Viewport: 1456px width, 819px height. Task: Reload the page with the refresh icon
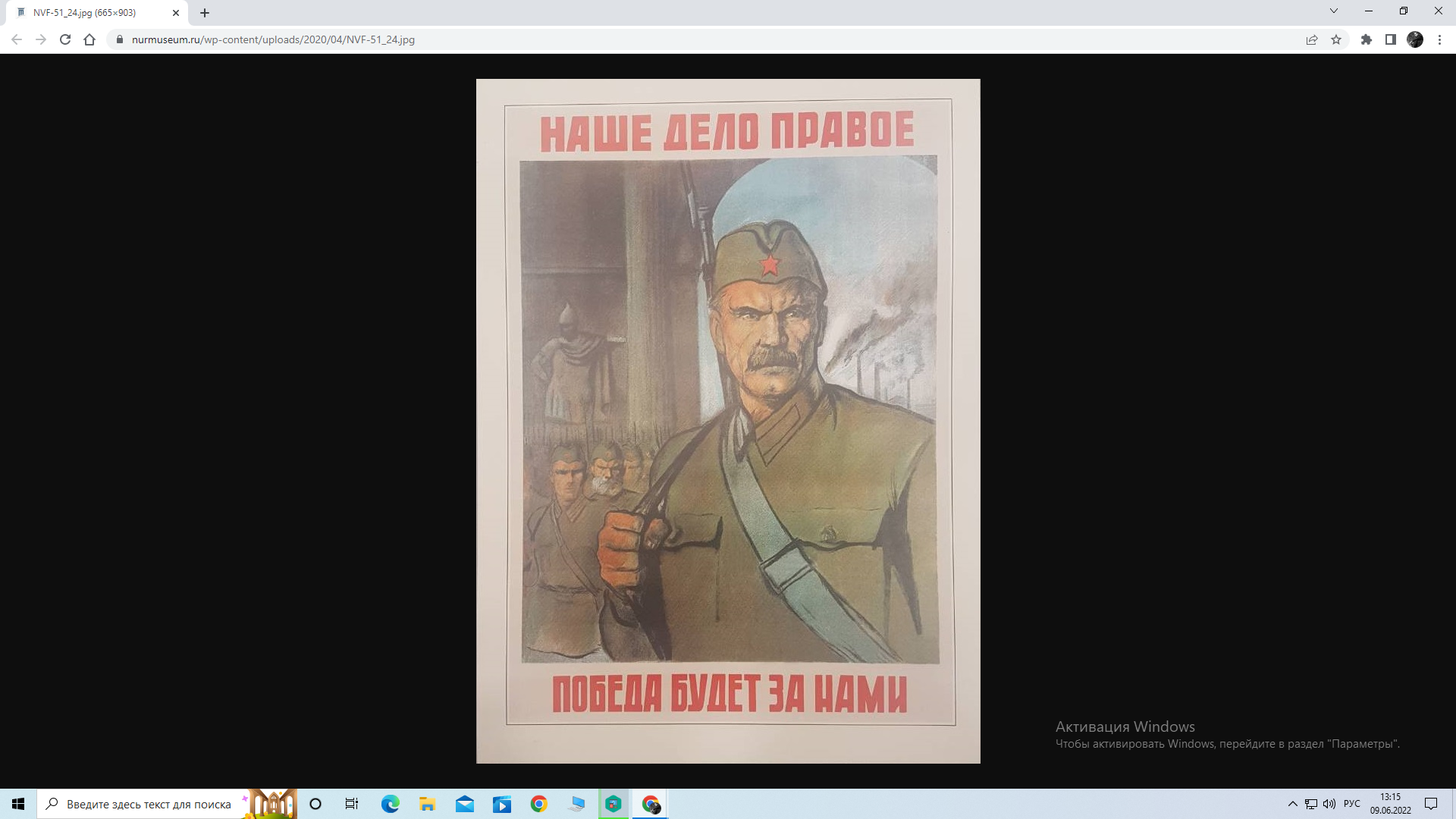pyautogui.click(x=65, y=39)
